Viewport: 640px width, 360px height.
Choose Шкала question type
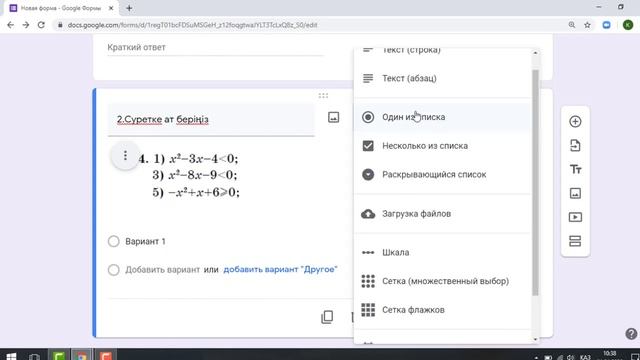(x=442, y=253)
